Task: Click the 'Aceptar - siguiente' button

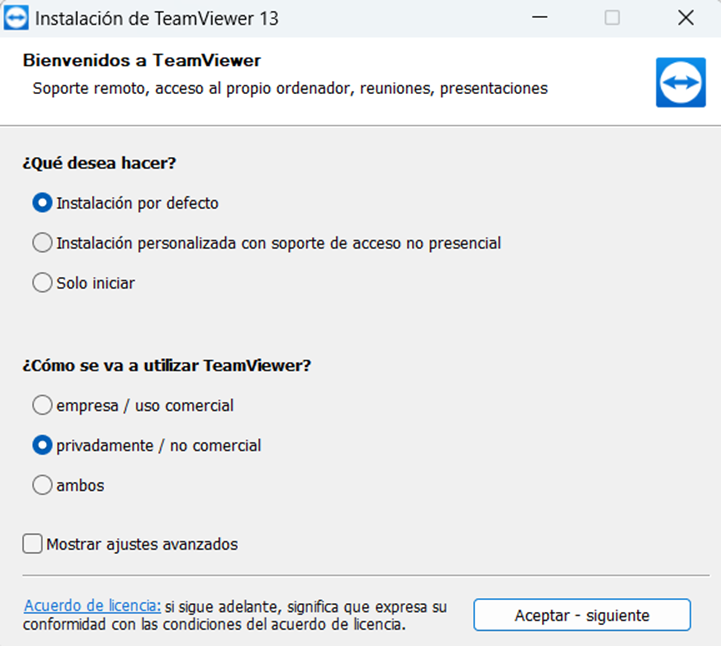Action: [582, 615]
